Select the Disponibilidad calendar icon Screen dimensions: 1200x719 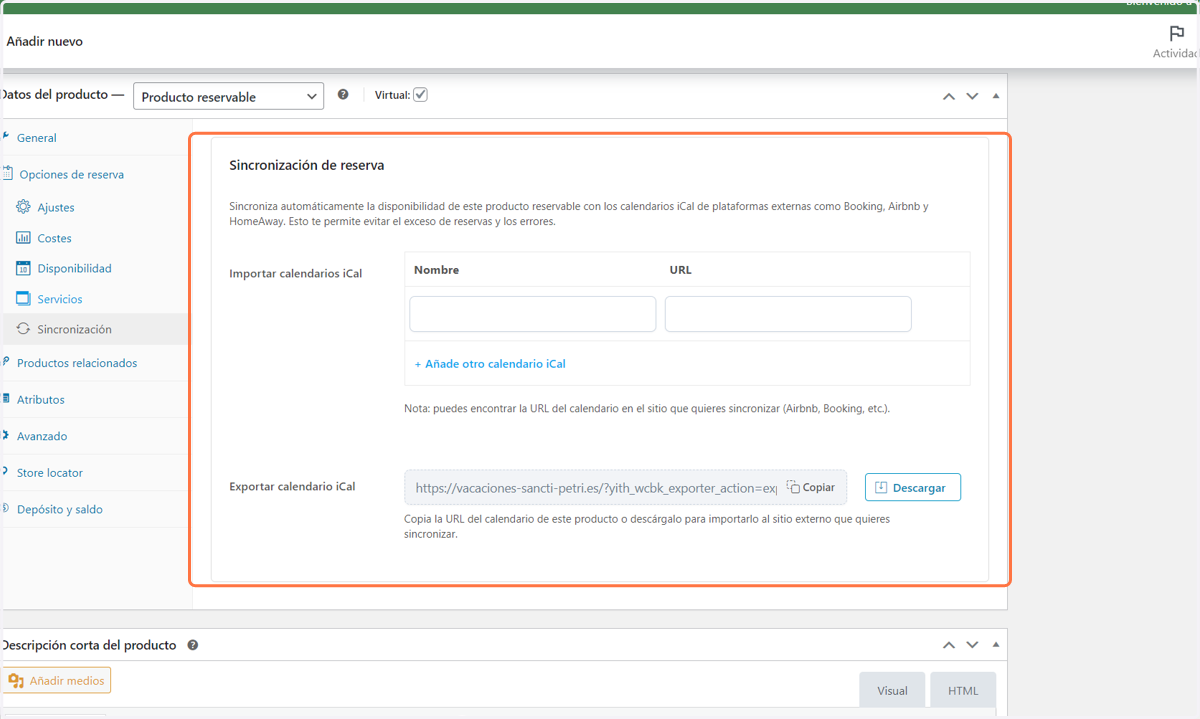tap(23, 268)
